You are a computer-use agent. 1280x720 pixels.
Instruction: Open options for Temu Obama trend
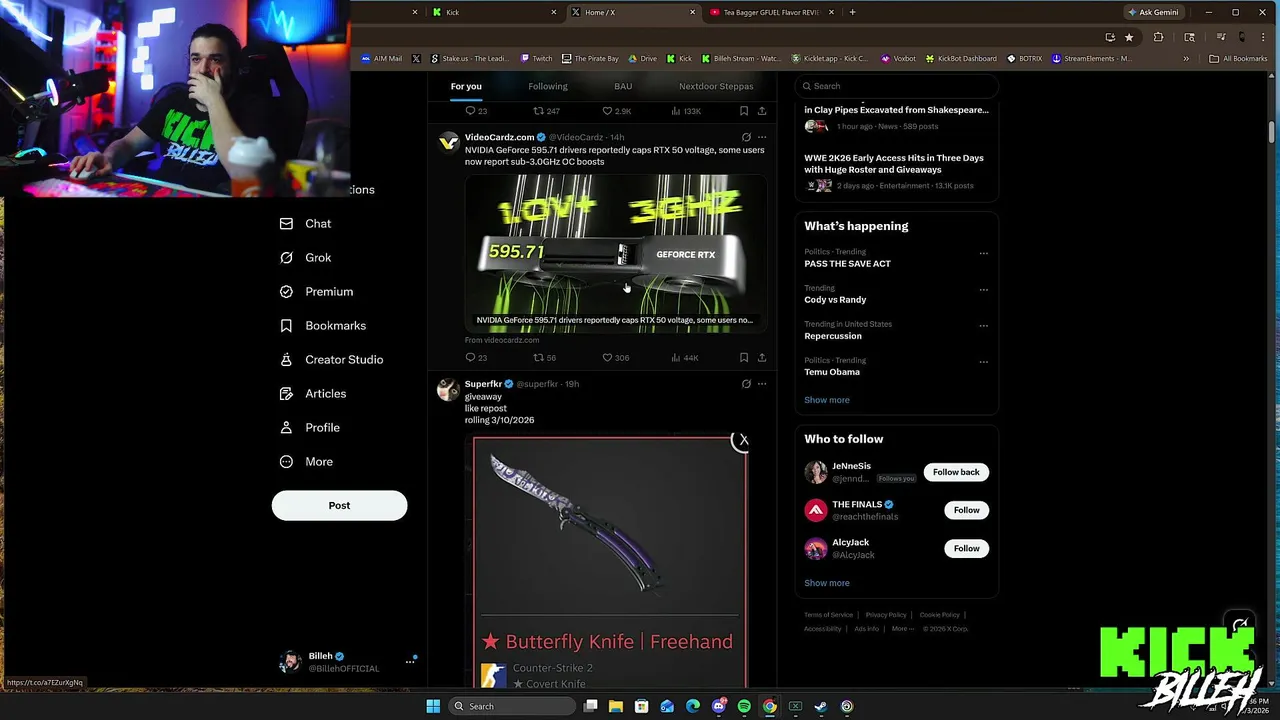click(x=983, y=362)
